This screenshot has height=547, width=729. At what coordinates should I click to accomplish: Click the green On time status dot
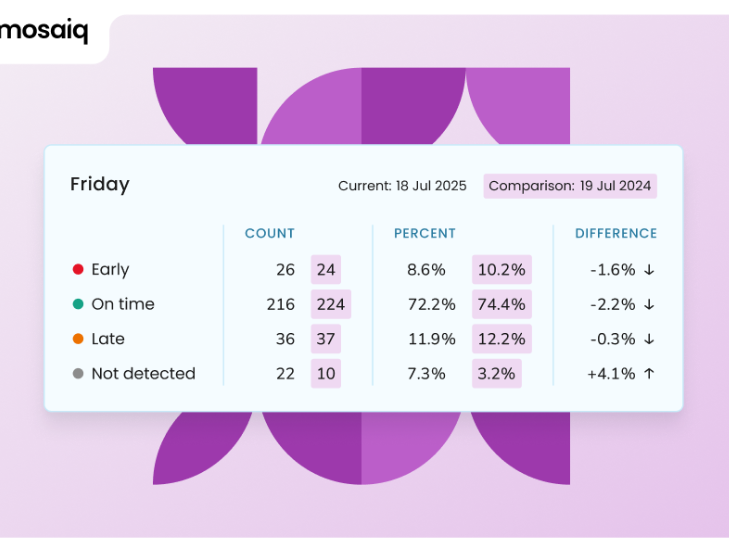(x=77, y=304)
